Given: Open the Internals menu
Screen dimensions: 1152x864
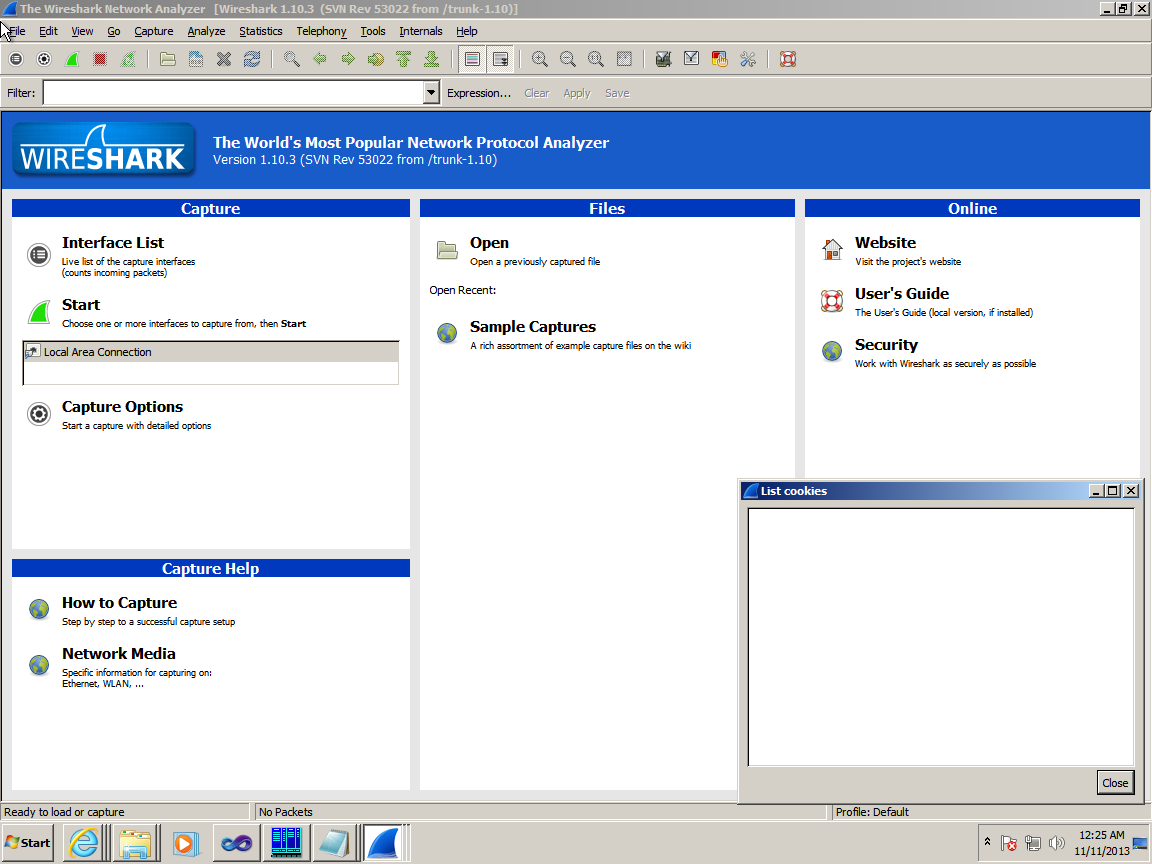Looking at the screenshot, I should coord(421,31).
